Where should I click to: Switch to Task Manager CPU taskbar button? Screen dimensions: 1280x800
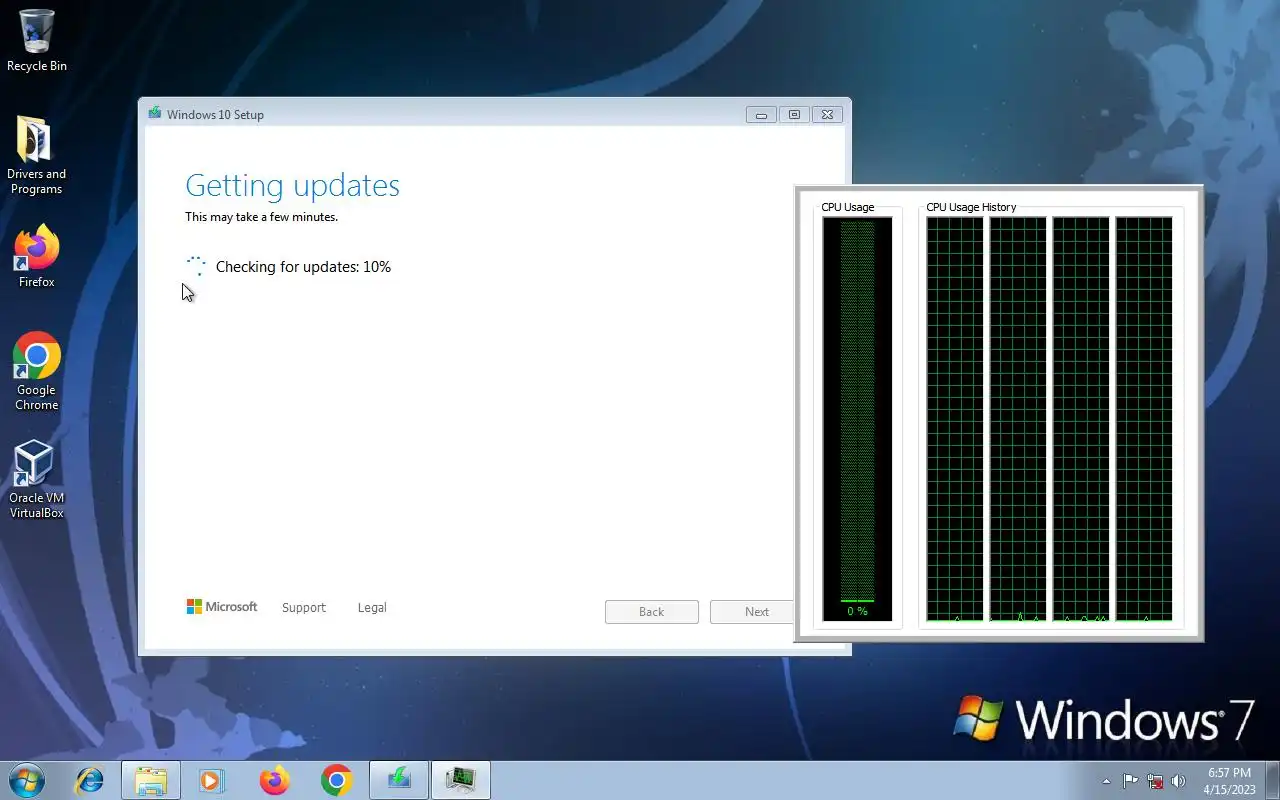[x=461, y=780]
